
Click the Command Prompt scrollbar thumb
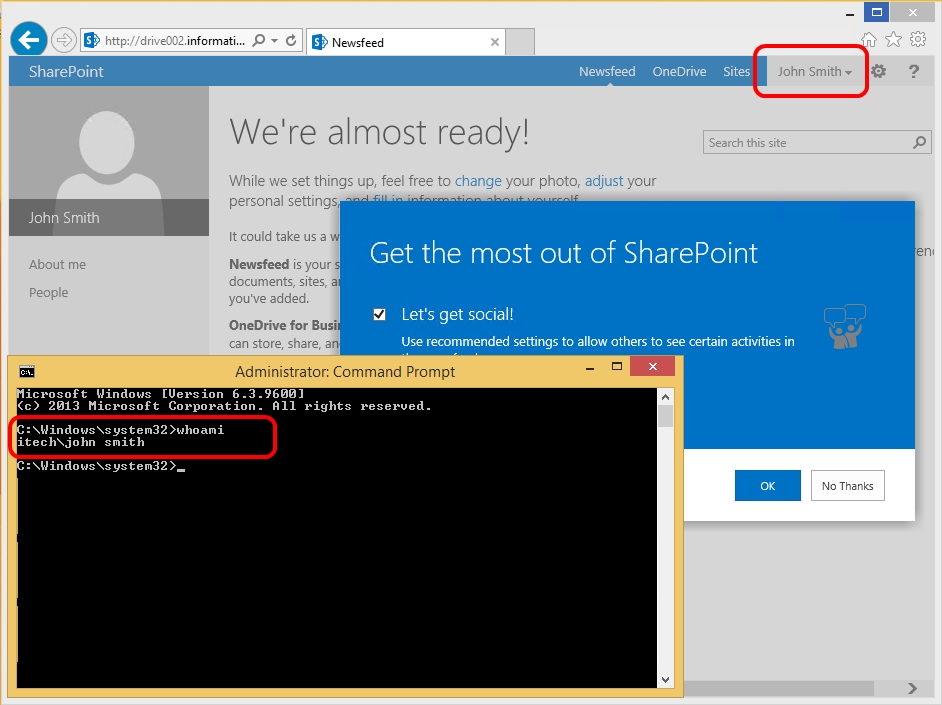(x=665, y=416)
